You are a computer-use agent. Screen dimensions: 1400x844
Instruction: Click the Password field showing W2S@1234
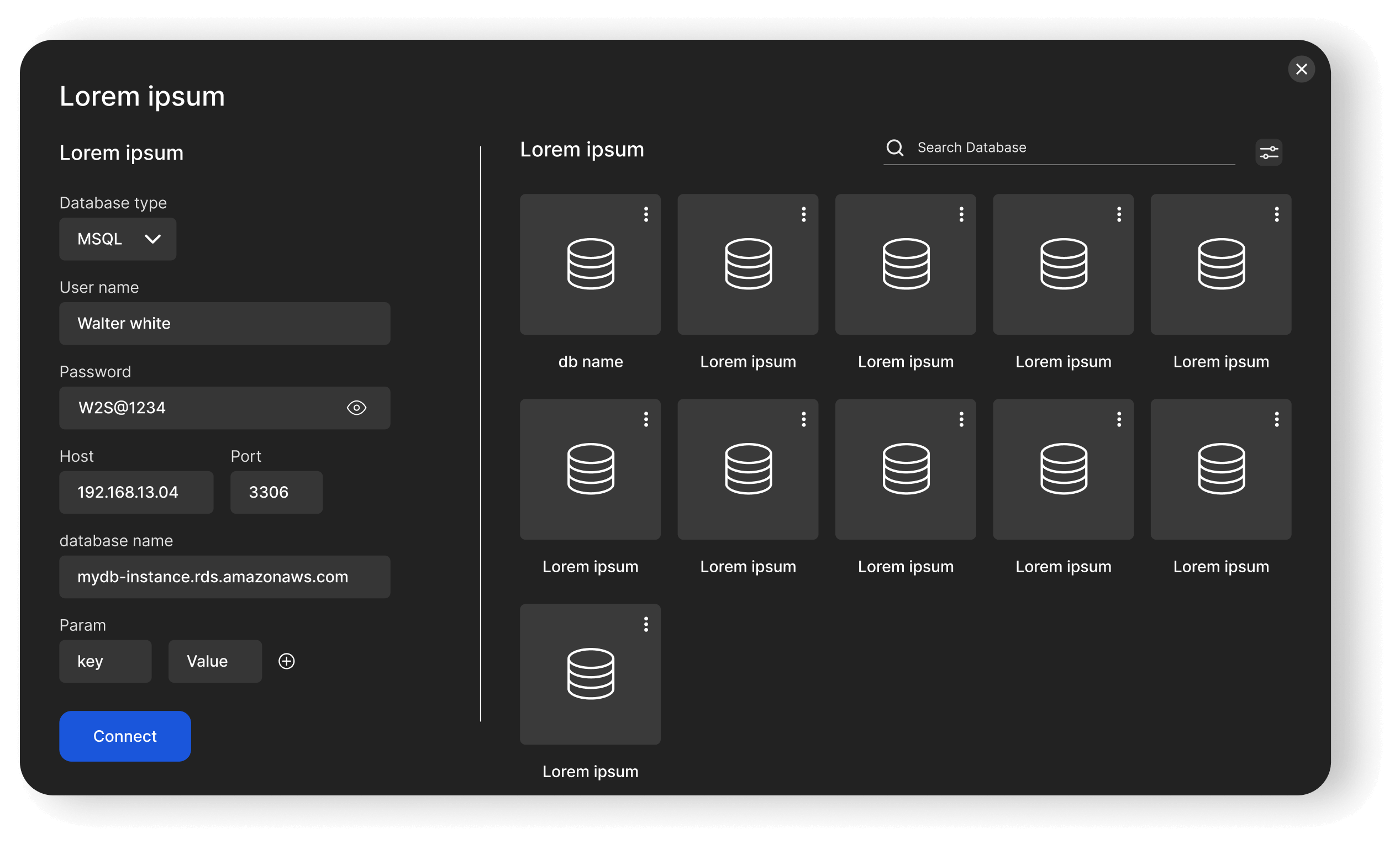(224, 408)
